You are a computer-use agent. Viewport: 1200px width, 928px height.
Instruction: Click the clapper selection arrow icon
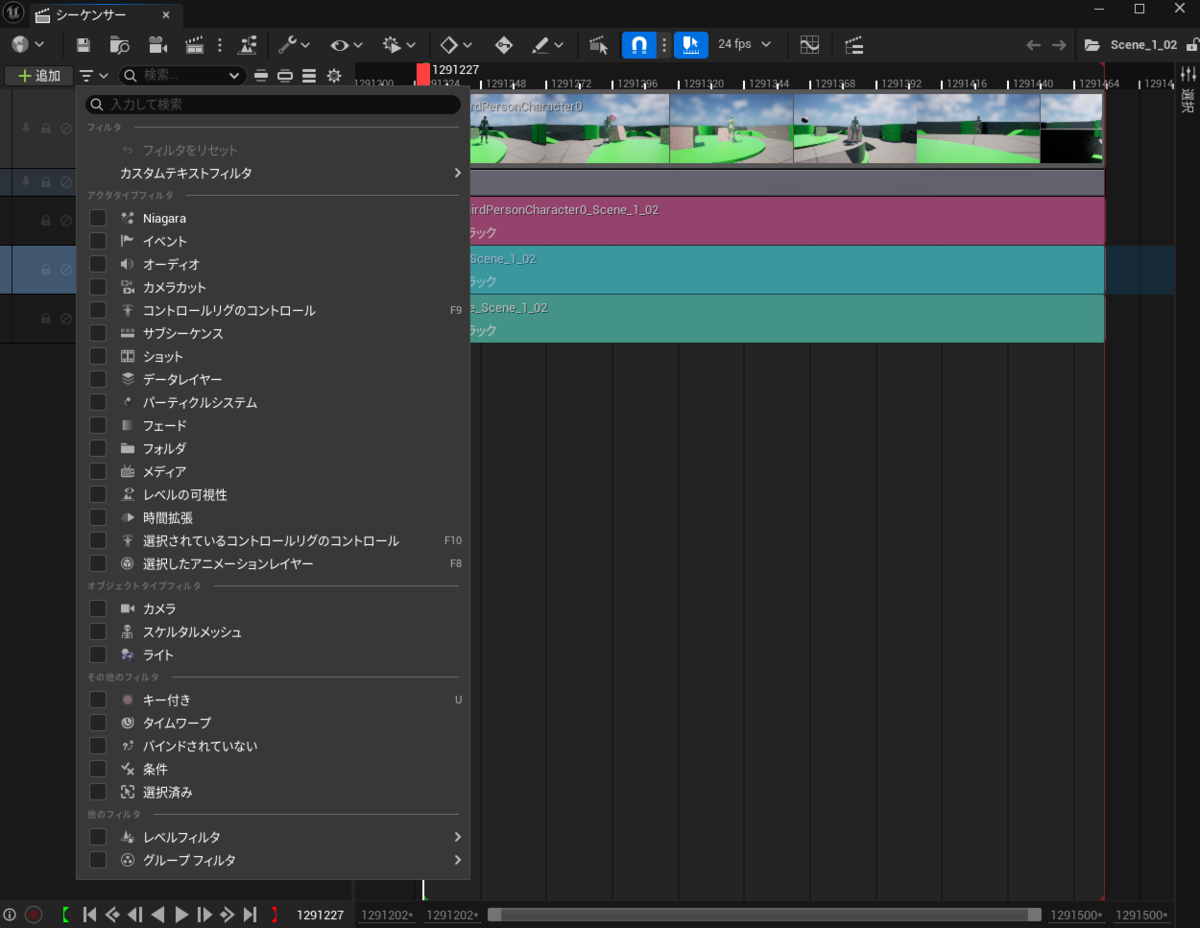(599, 45)
